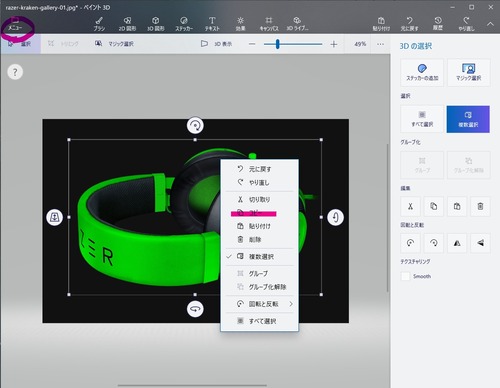Choose 元に戻す in the context menu
Screen dimensions: 500x388
[x=259, y=169]
